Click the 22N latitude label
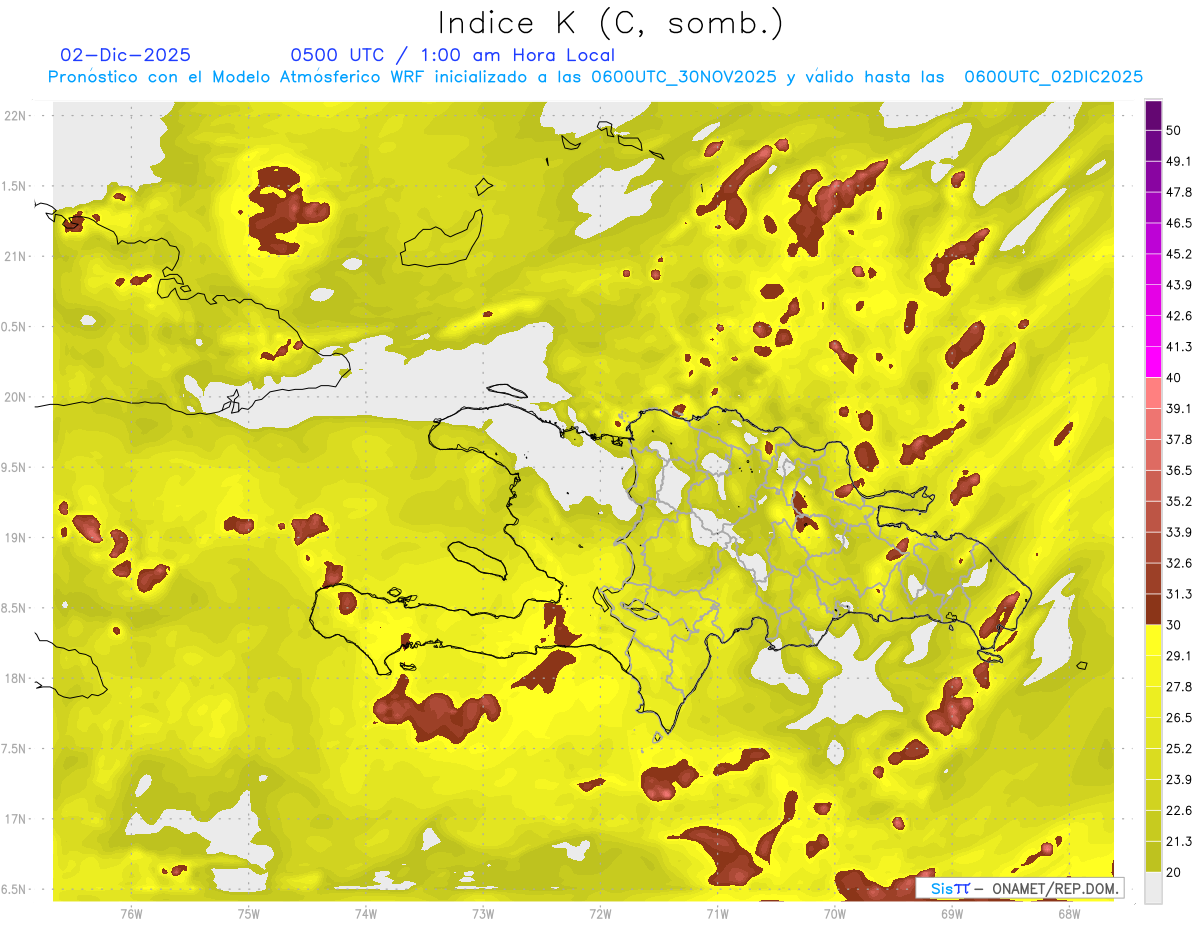The height and width of the screenshot is (927, 1200). click(16, 116)
